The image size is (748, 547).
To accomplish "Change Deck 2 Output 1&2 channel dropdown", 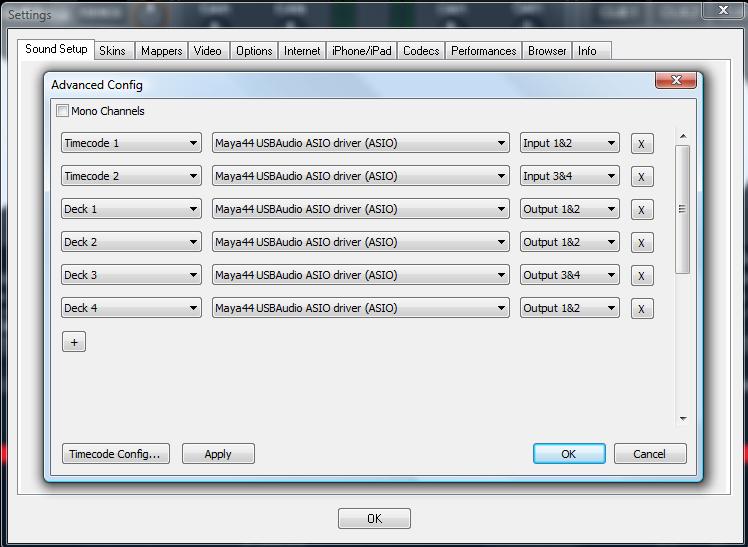I will [570, 241].
